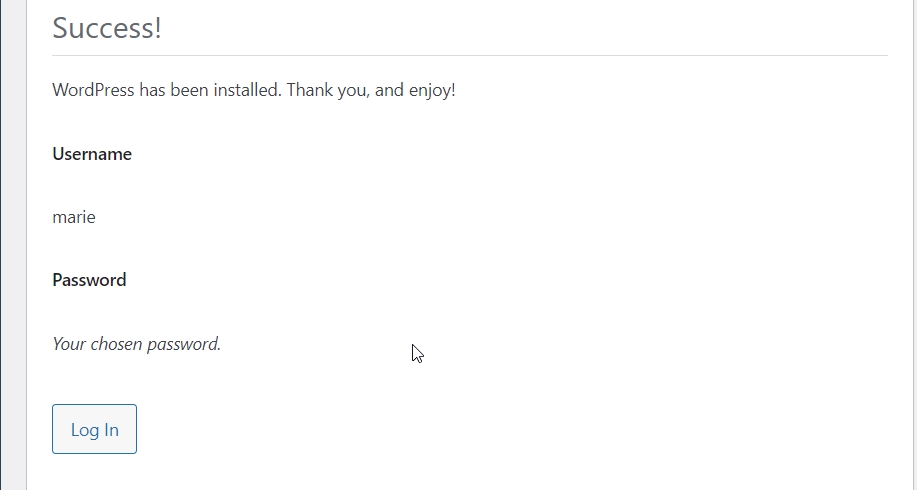The width and height of the screenshot is (917, 490).
Task: Click the italic word Your
Action: coord(69,344)
